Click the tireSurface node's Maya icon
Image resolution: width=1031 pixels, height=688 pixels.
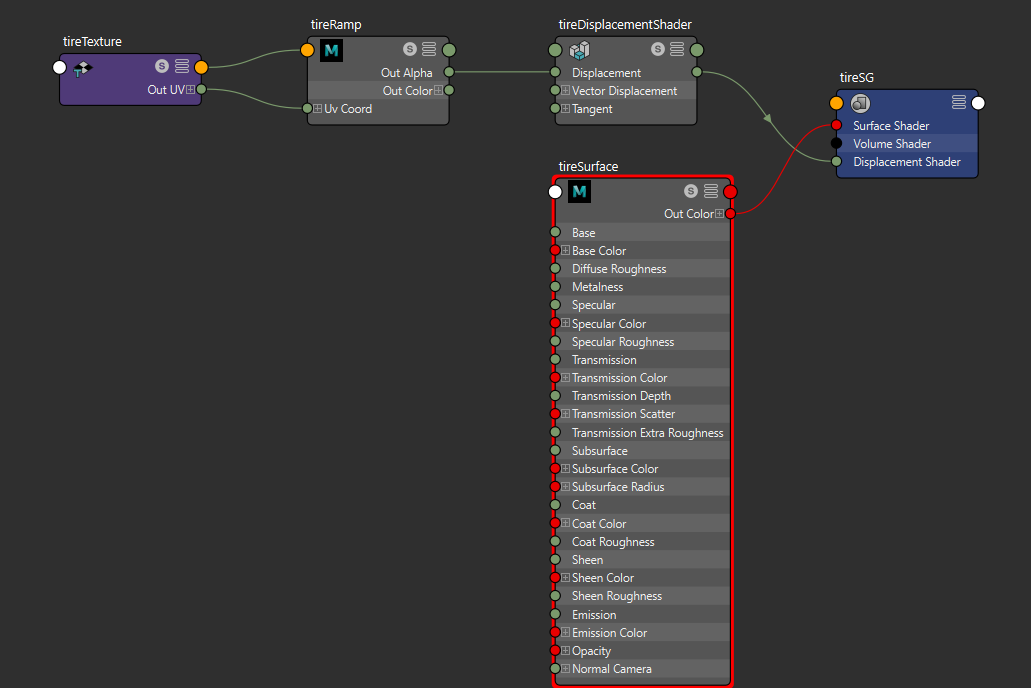579,192
